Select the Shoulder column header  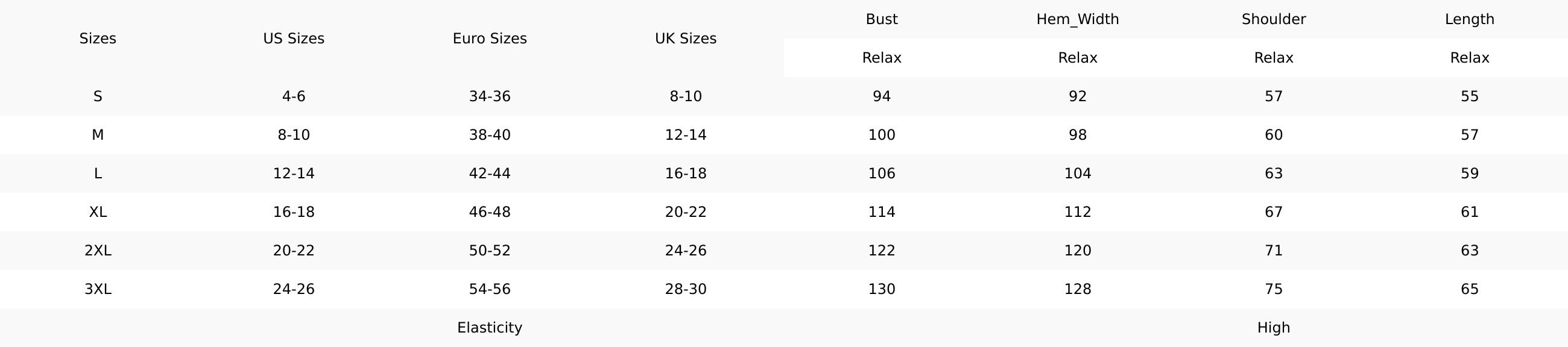click(1273, 19)
